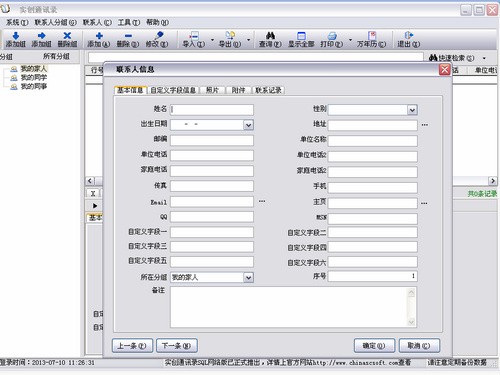Select 我的同学 group in tree
The height and width of the screenshot is (375, 500).
[x=34, y=78]
